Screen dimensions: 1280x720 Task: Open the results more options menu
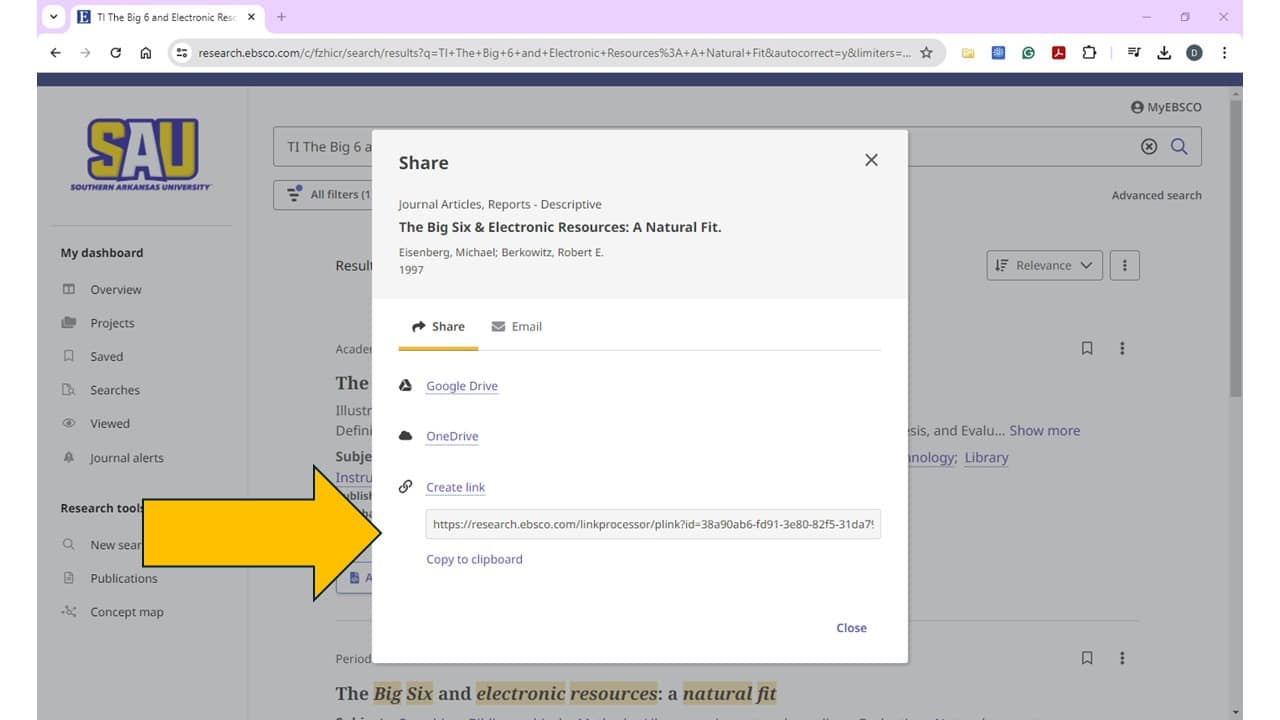[x=1124, y=265]
